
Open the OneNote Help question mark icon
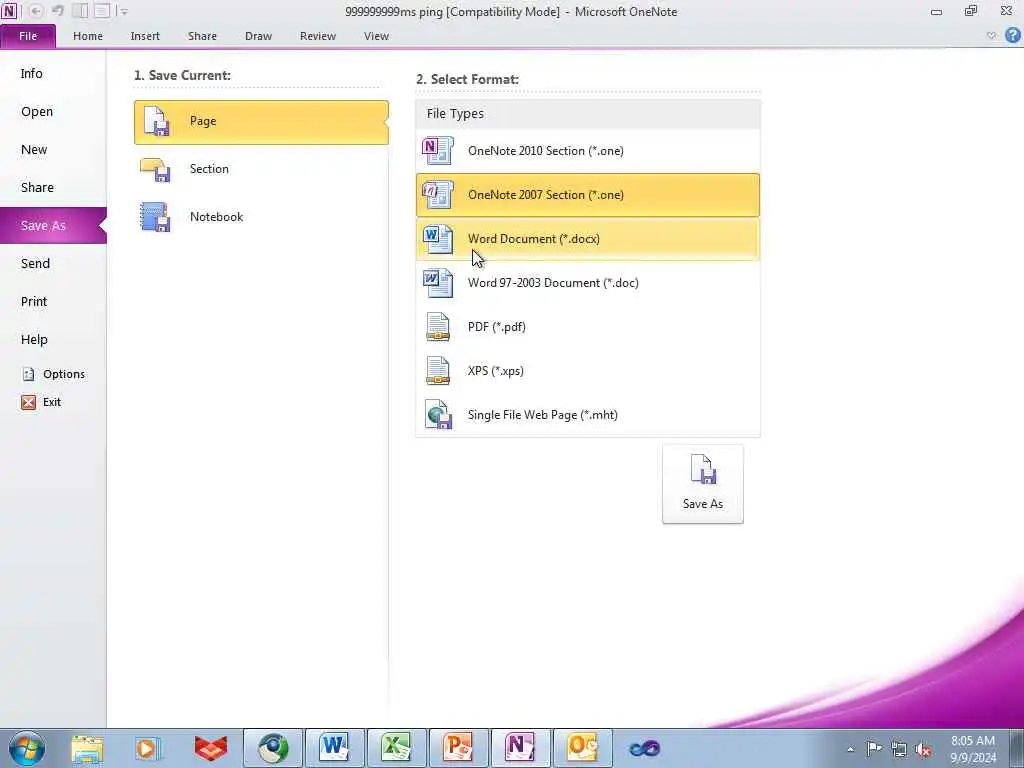click(1012, 35)
